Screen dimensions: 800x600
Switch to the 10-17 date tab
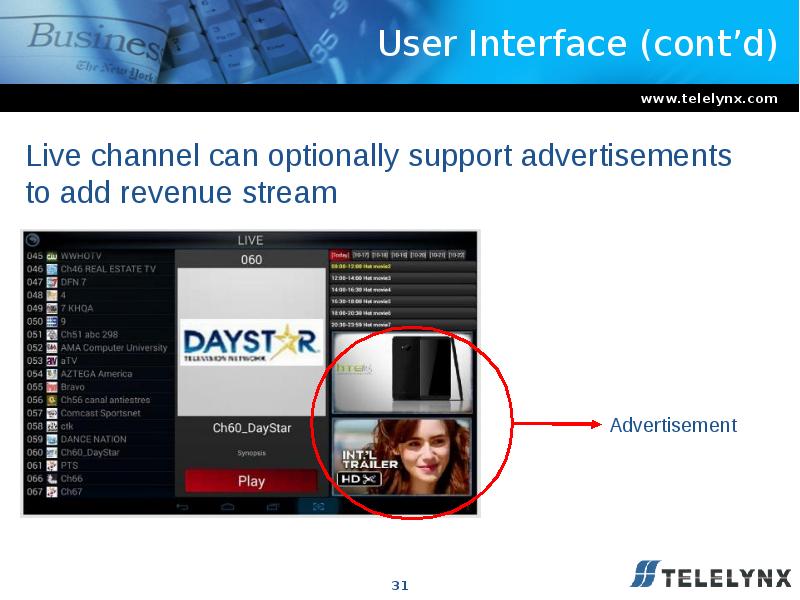tap(361, 255)
